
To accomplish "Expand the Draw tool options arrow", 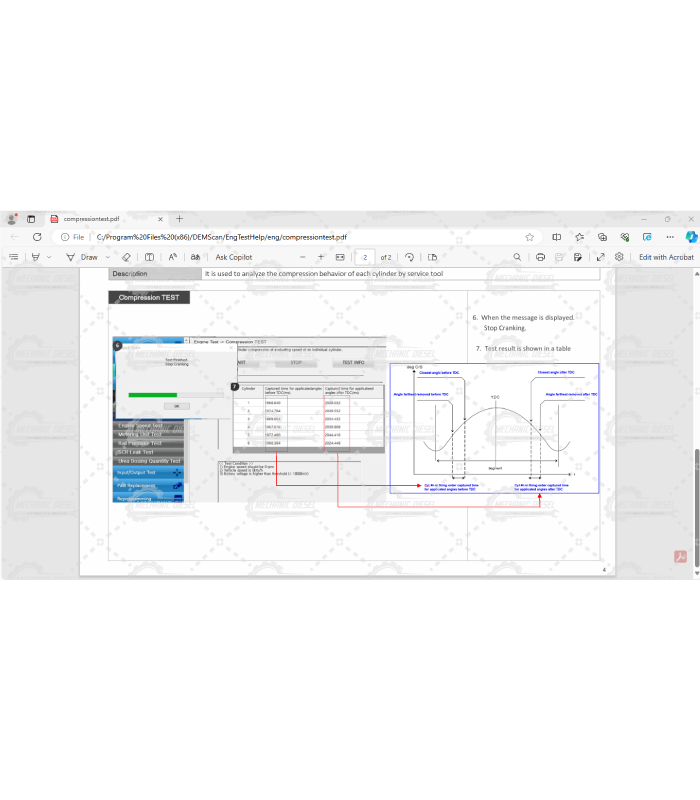I will 108,257.
